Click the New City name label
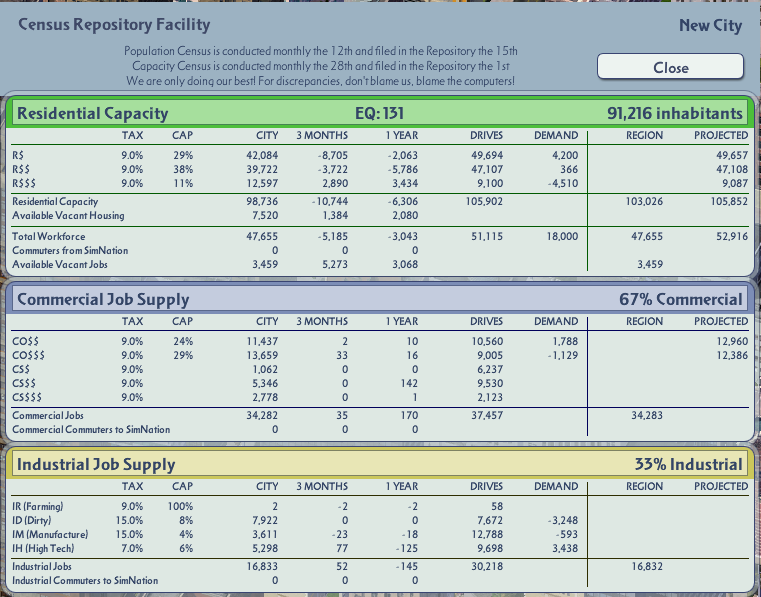This screenshot has width=761, height=597. tap(711, 25)
